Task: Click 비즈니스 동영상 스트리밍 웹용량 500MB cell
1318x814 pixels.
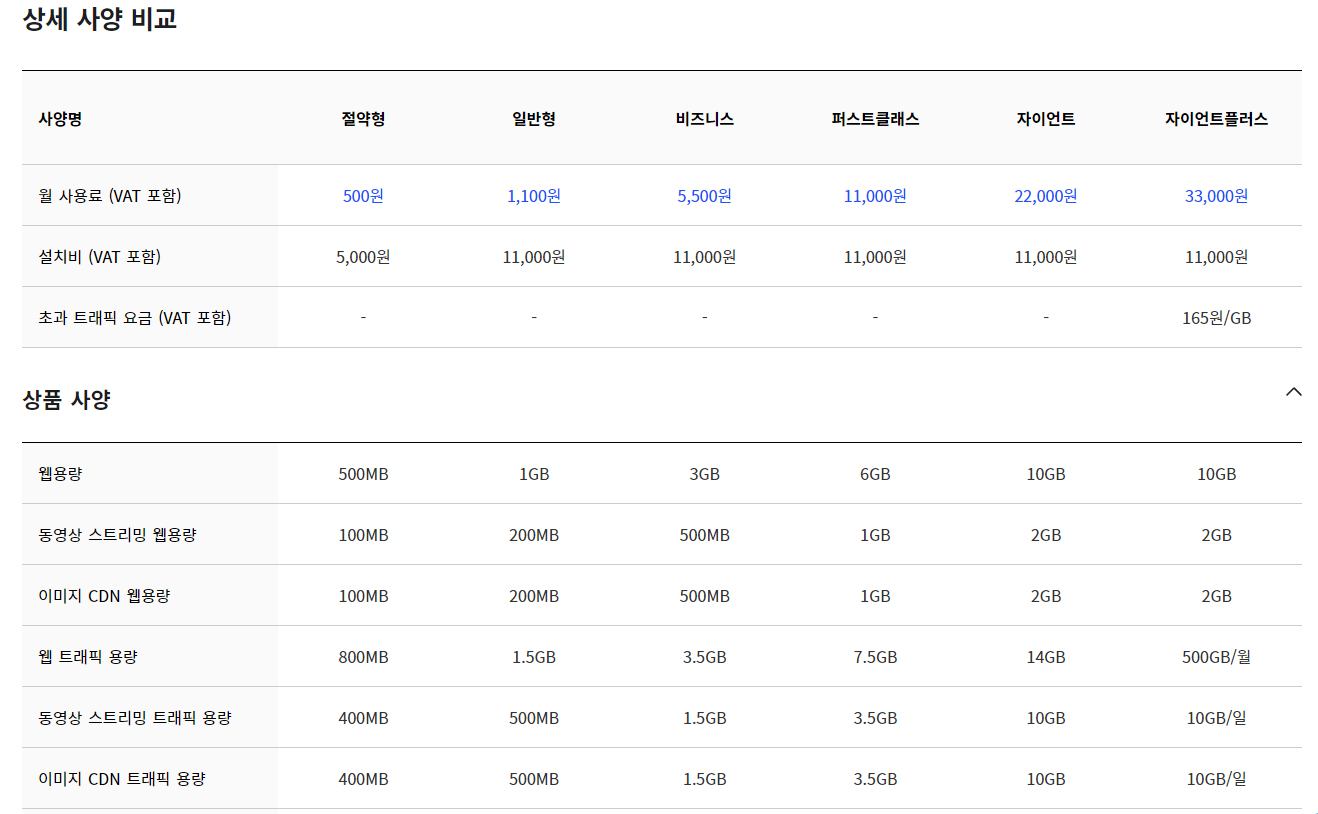Action: [x=705, y=535]
